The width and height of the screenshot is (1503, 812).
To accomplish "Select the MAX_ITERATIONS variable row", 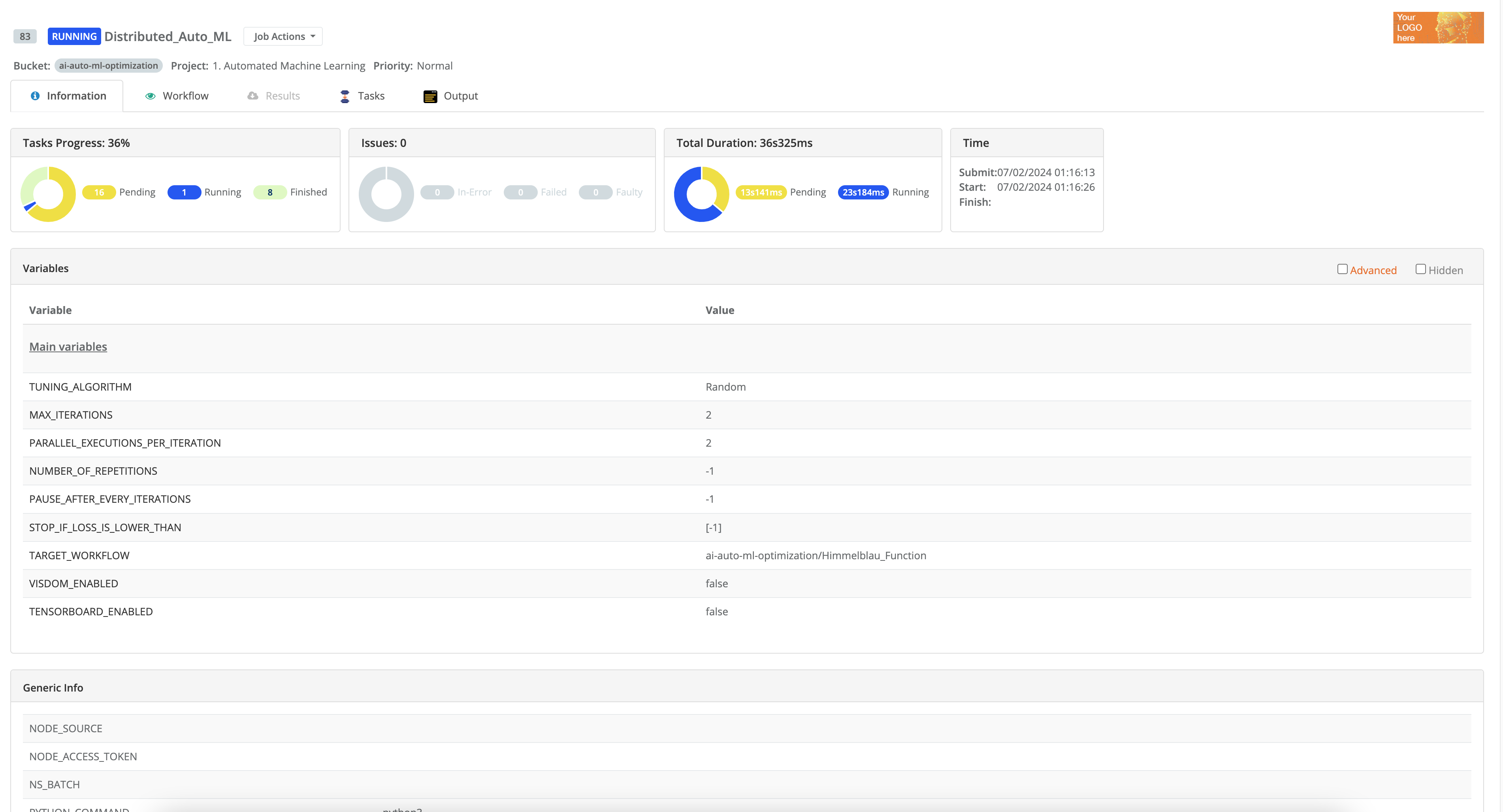I will 747,415.
